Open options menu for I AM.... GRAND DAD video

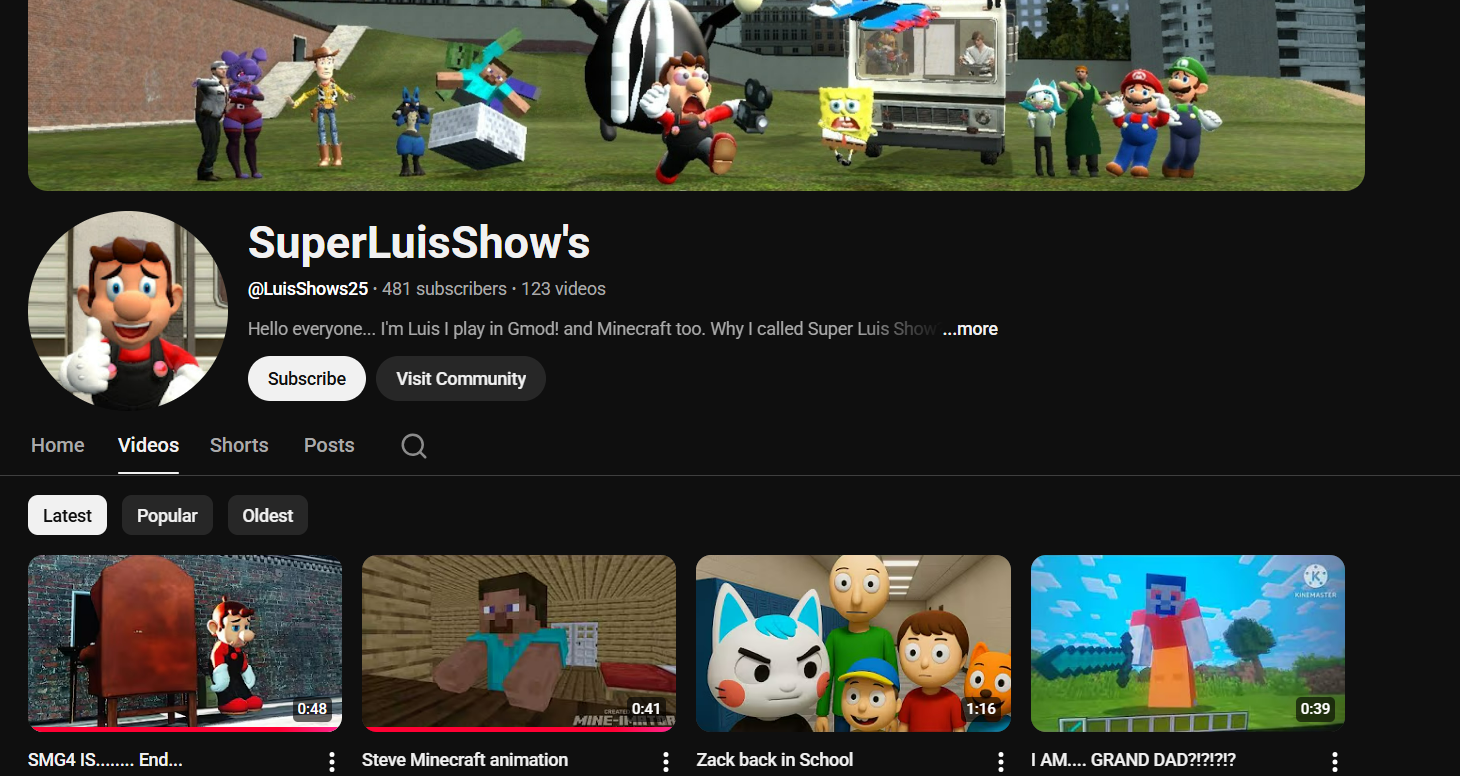[x=1335, y=762]
